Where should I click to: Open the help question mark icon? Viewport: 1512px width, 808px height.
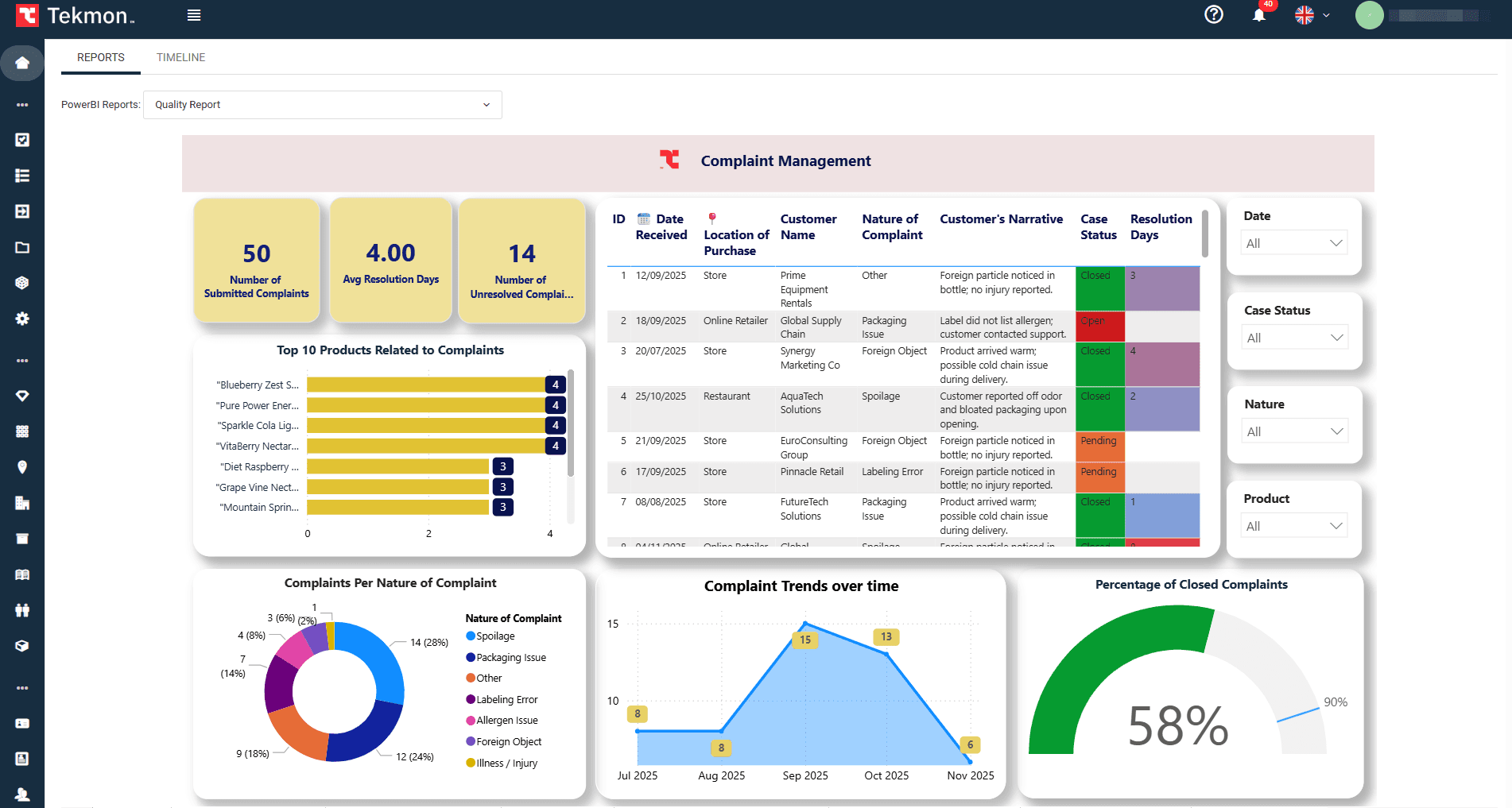[x=1213, y=15]
